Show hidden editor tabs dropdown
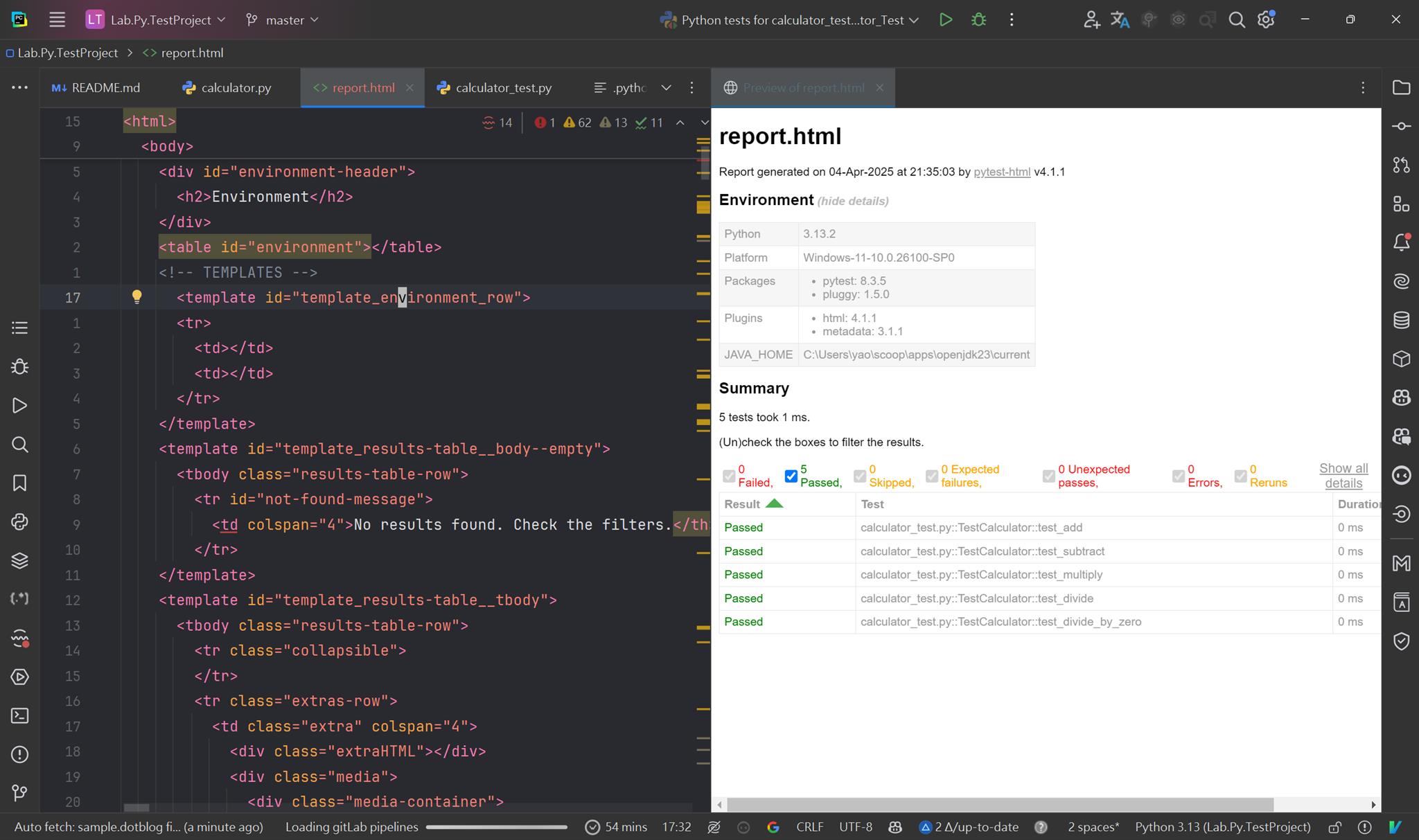This screenshot has height=840, width=1419. (666, 87)
